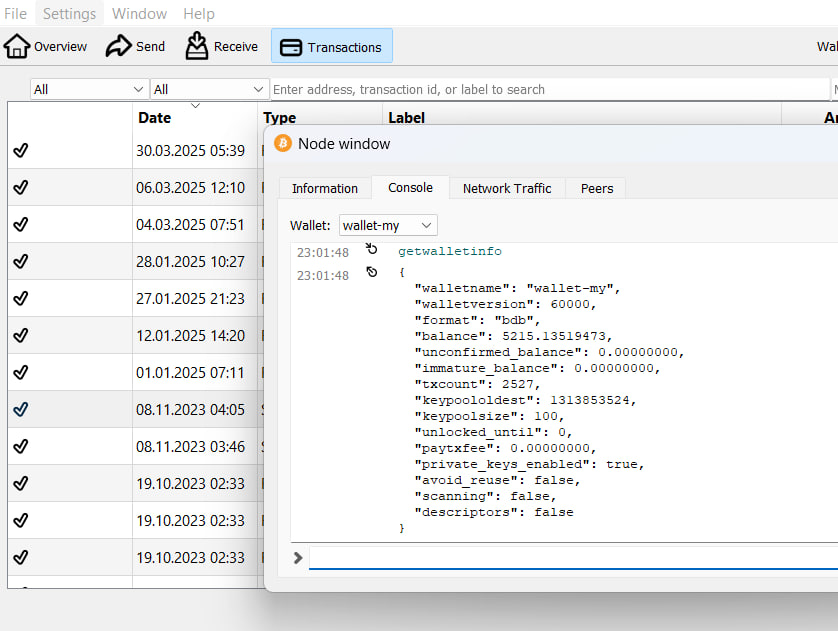Click confirmed checkmark for 27.01.2025 21:23

(x=21, y=298)
